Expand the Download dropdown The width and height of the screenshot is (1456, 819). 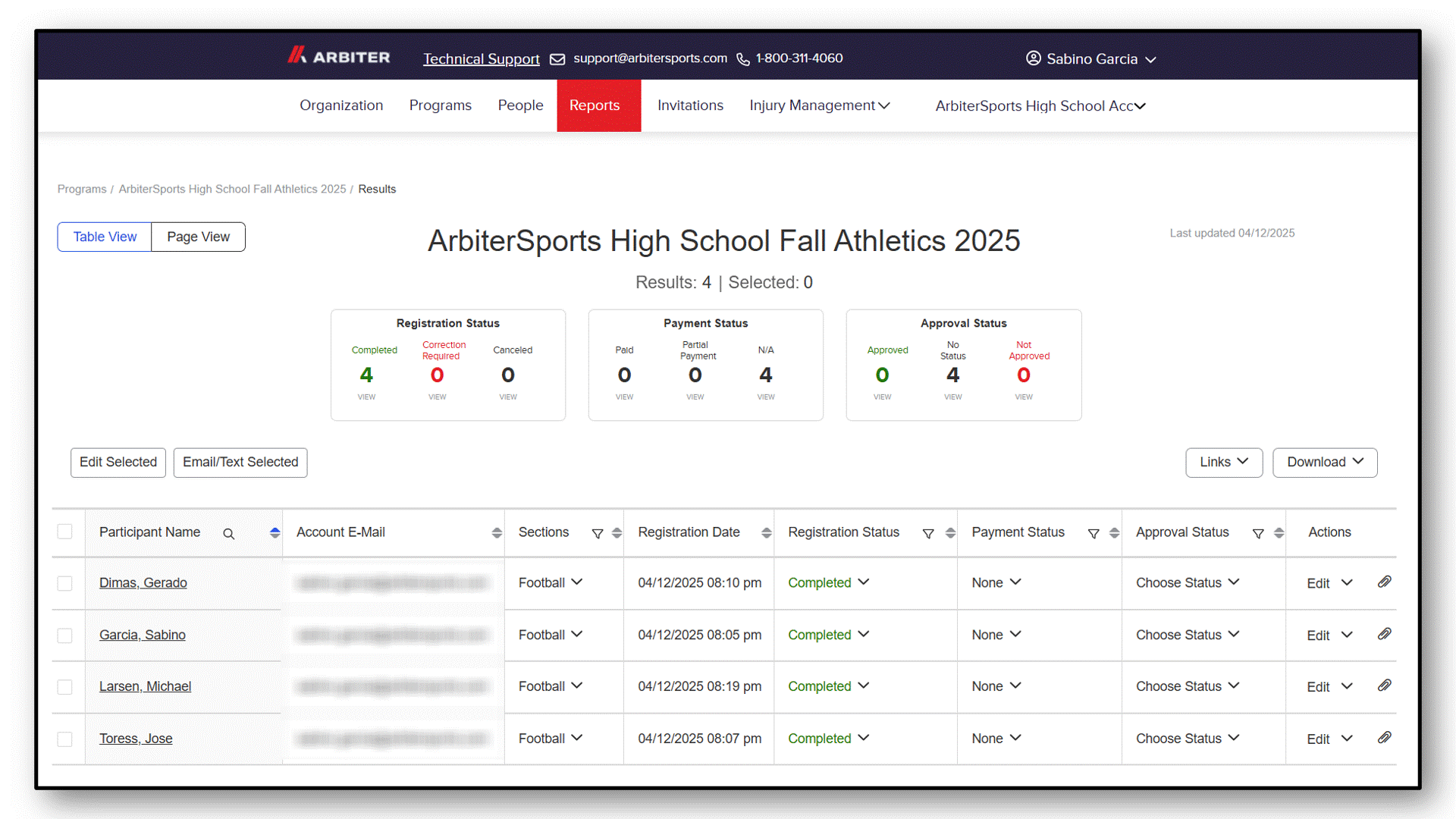point(1325,463)
